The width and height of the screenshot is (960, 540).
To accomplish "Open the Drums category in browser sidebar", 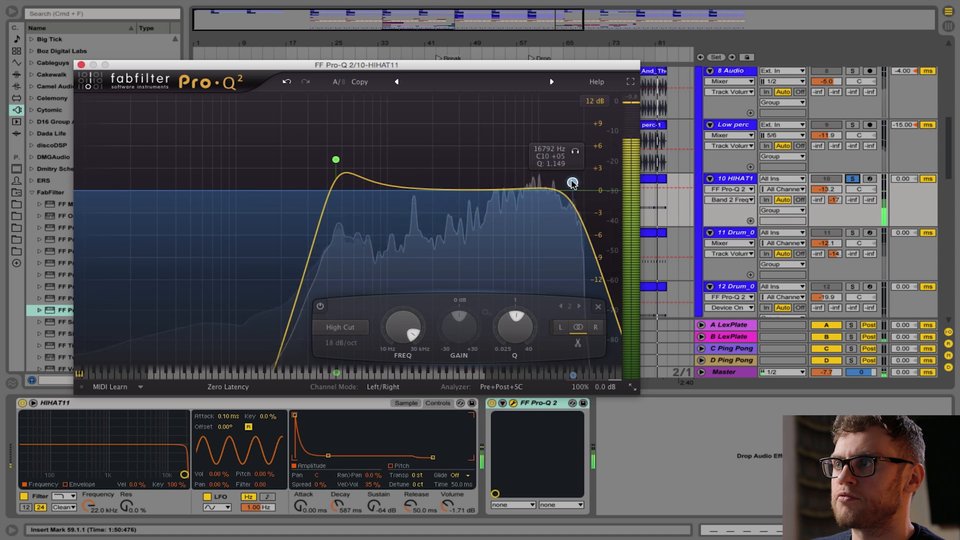I will click(17, 51).
